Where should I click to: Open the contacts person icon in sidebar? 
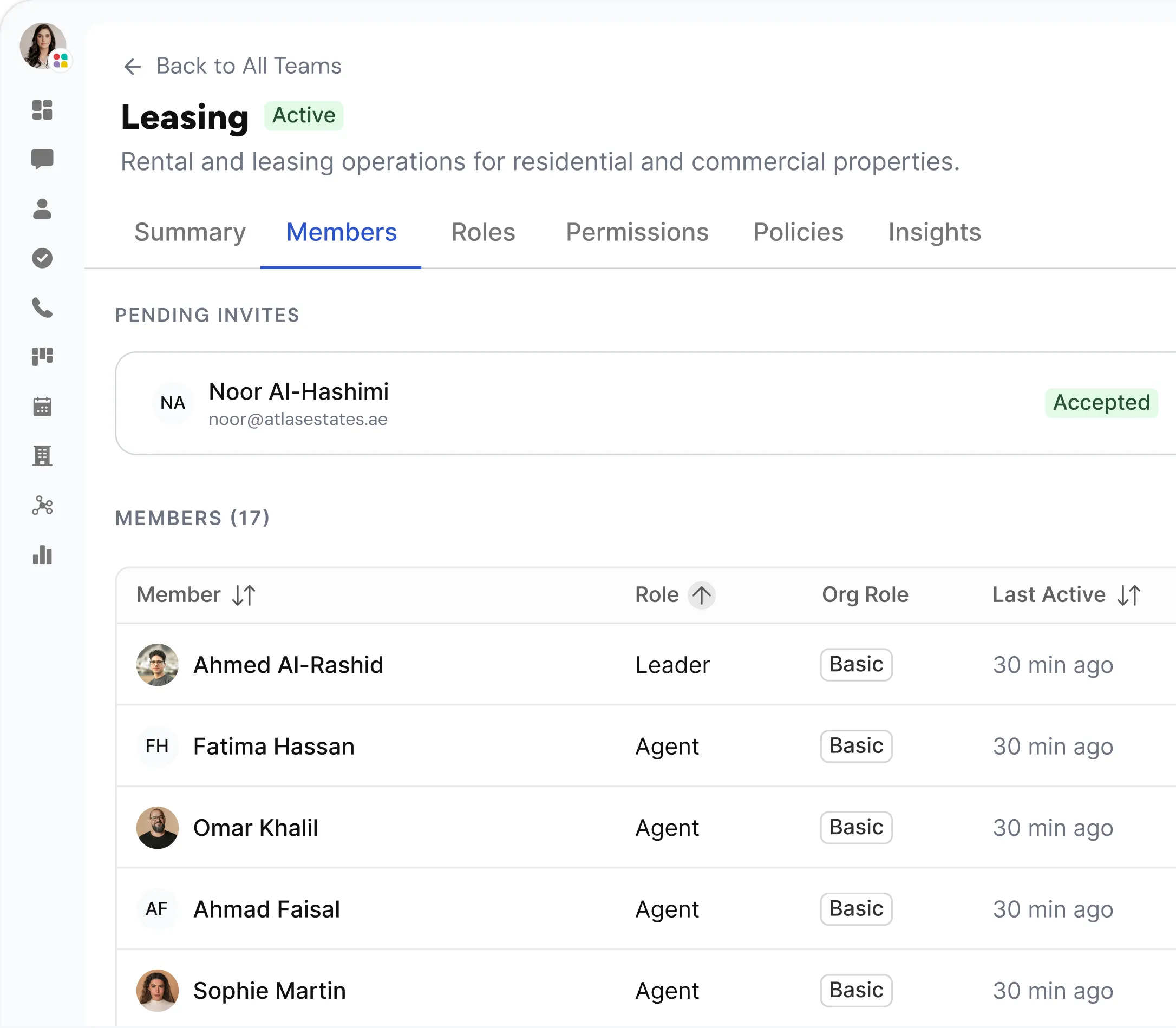[x=42, y=209]
